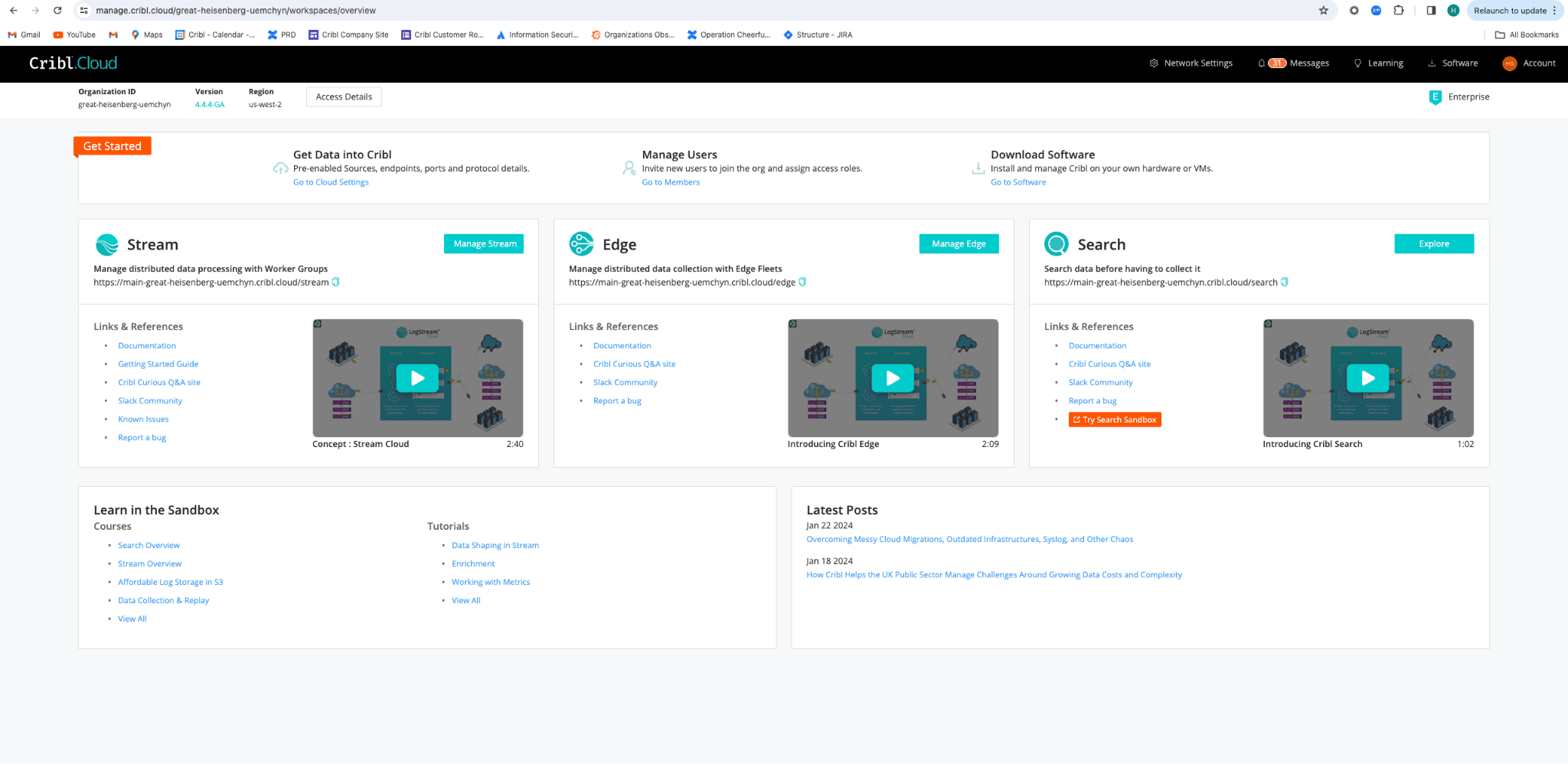Open the Account menu in the header
Image resolution: width=1568 pixels, height=764 pixels.
click(1529, 64)
